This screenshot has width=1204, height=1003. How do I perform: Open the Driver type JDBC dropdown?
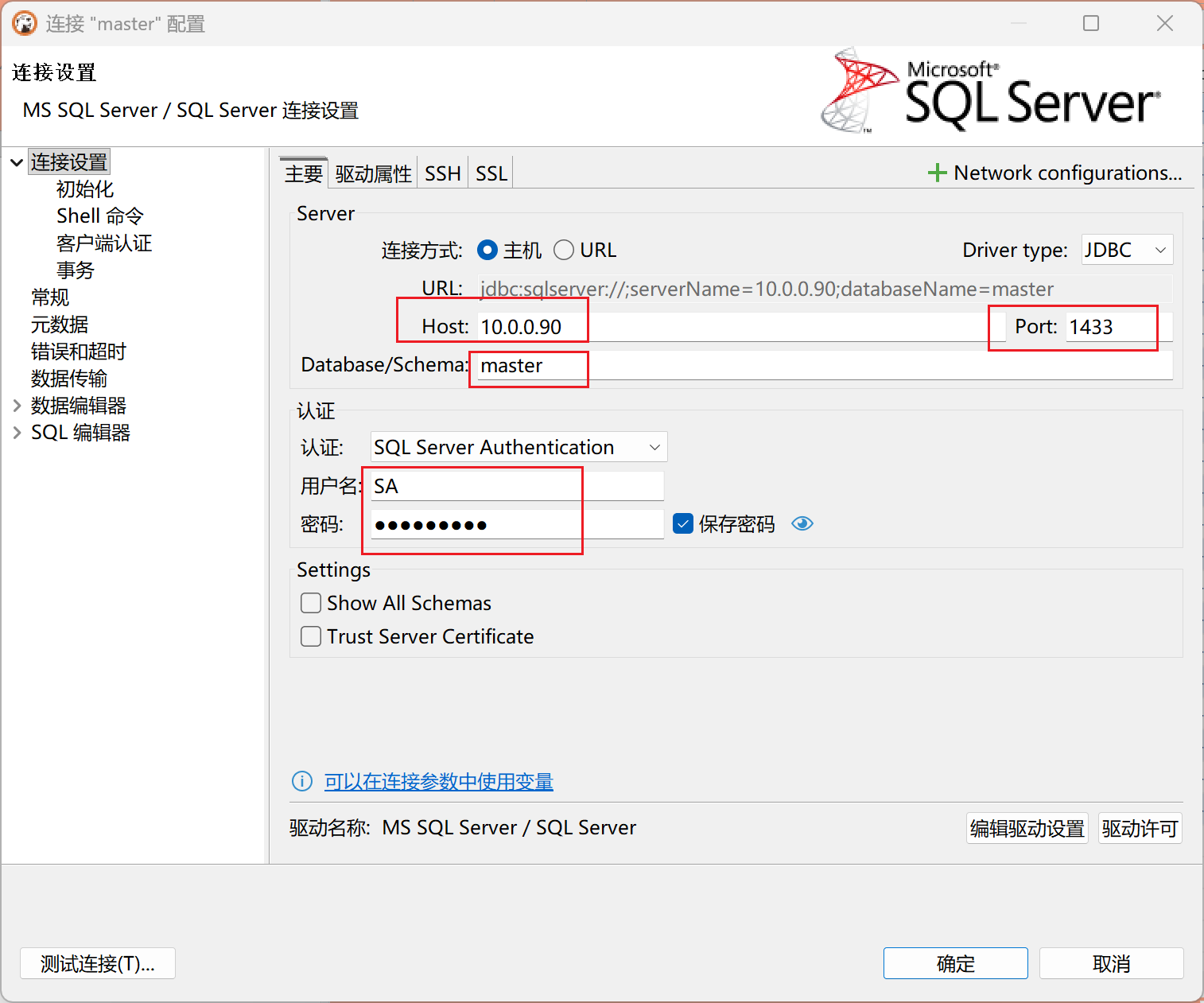pyautogui.click(x=1127, y=250)
